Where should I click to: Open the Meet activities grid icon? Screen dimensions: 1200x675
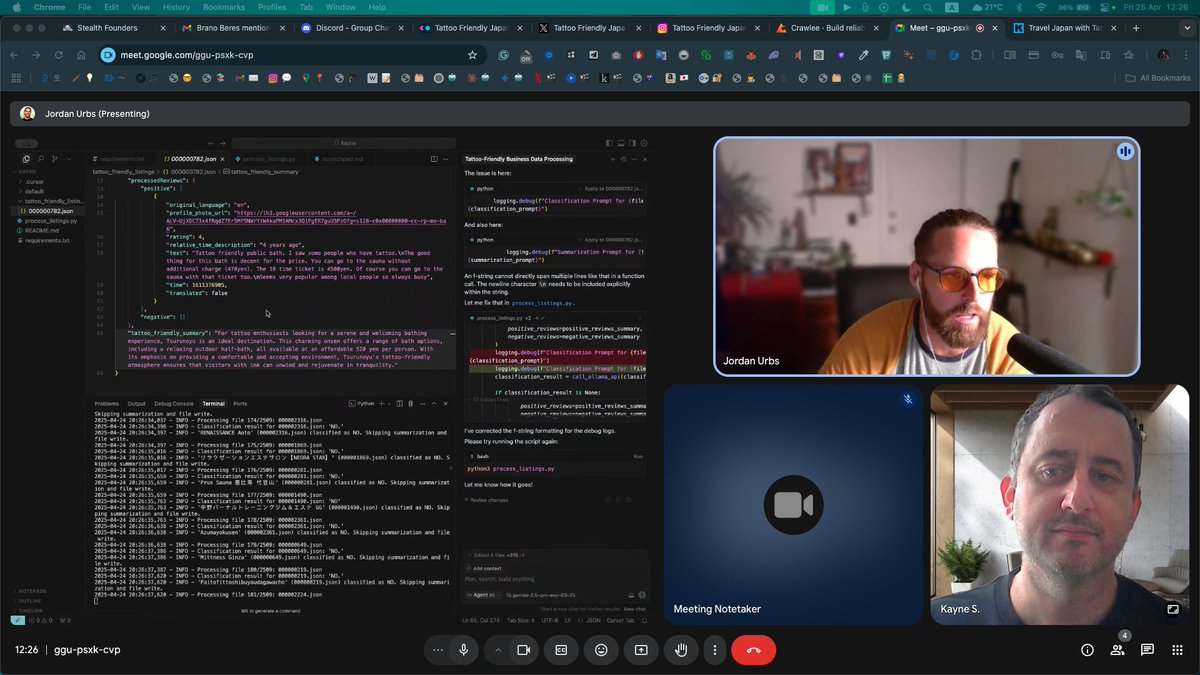point(1176,650)
